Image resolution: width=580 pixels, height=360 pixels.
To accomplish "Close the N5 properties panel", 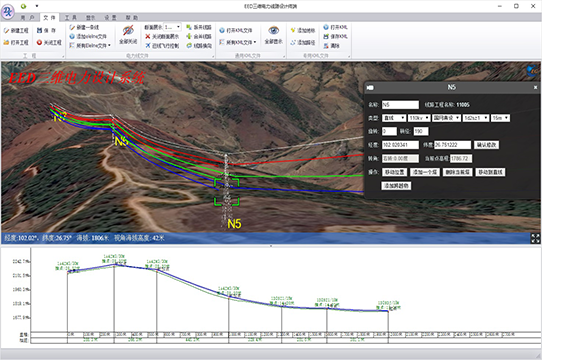I will pos(535,87).
